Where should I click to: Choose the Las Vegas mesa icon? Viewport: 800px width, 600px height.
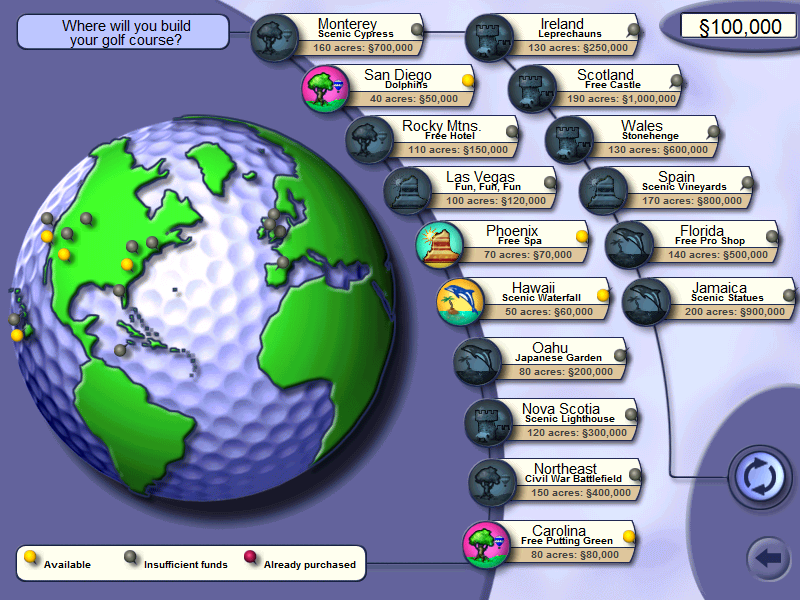tap(408, 191)
